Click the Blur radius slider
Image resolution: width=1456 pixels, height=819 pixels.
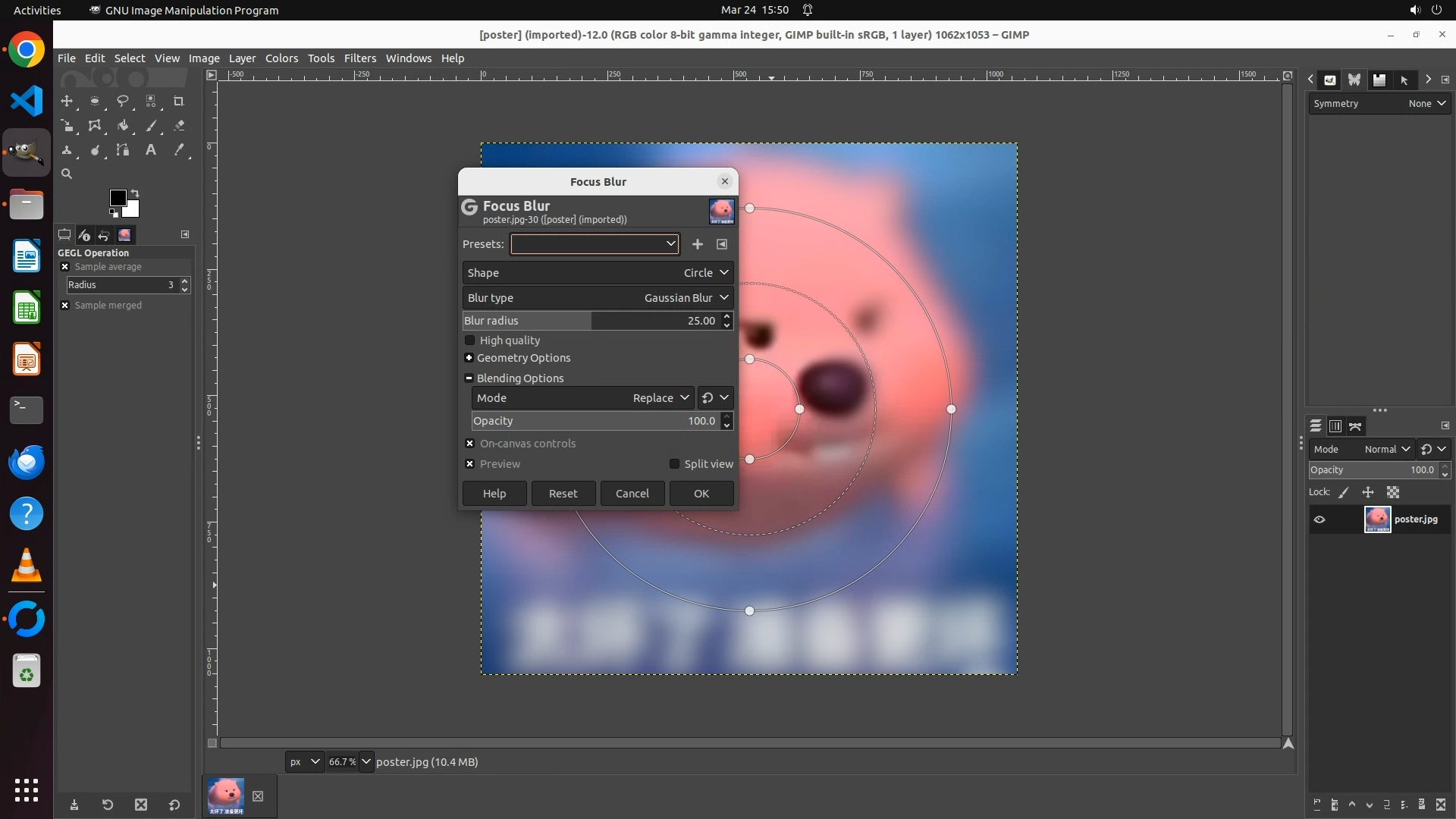click(x=590, y=321)
